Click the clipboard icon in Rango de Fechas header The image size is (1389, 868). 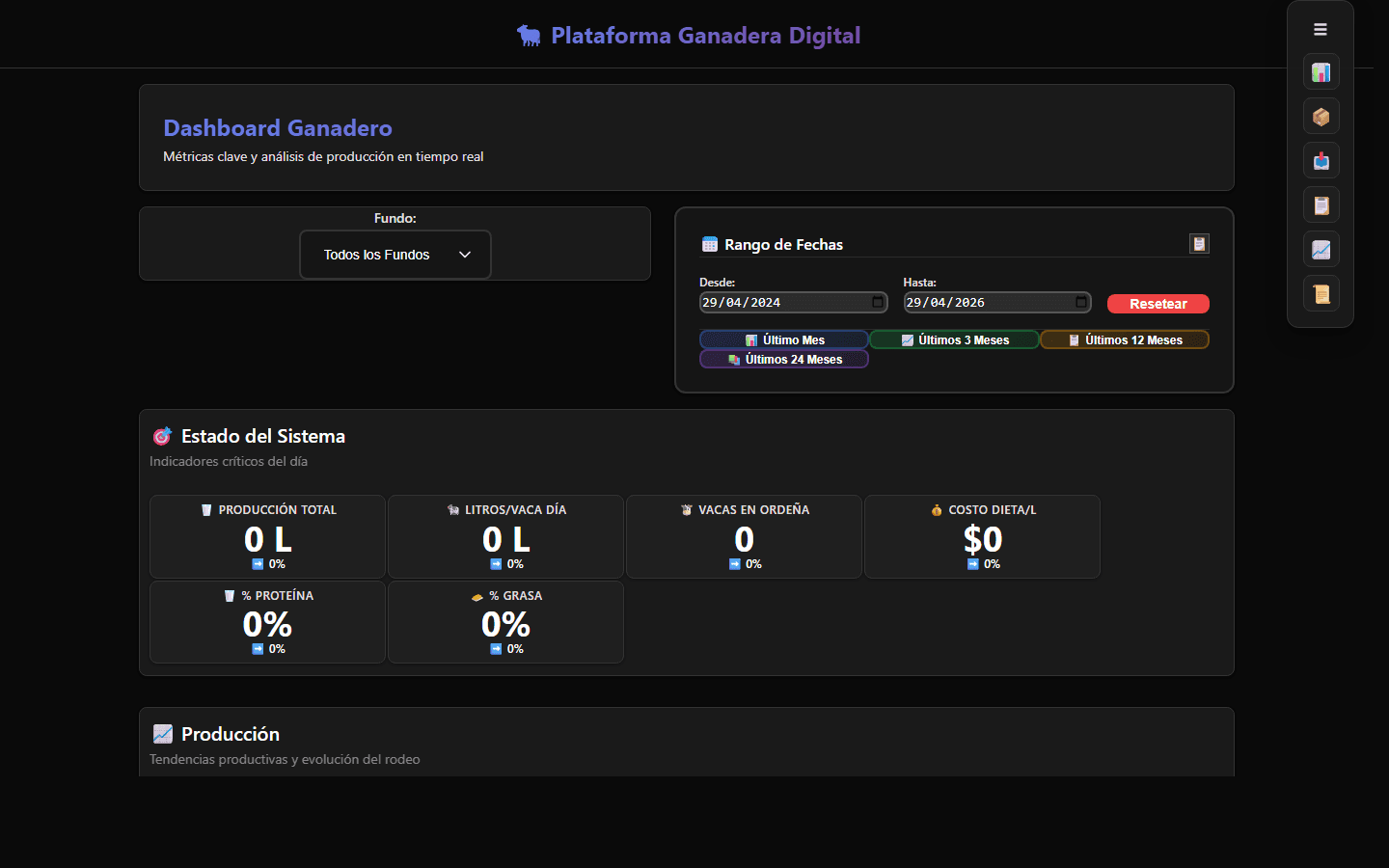click(x=1199, y=244)
